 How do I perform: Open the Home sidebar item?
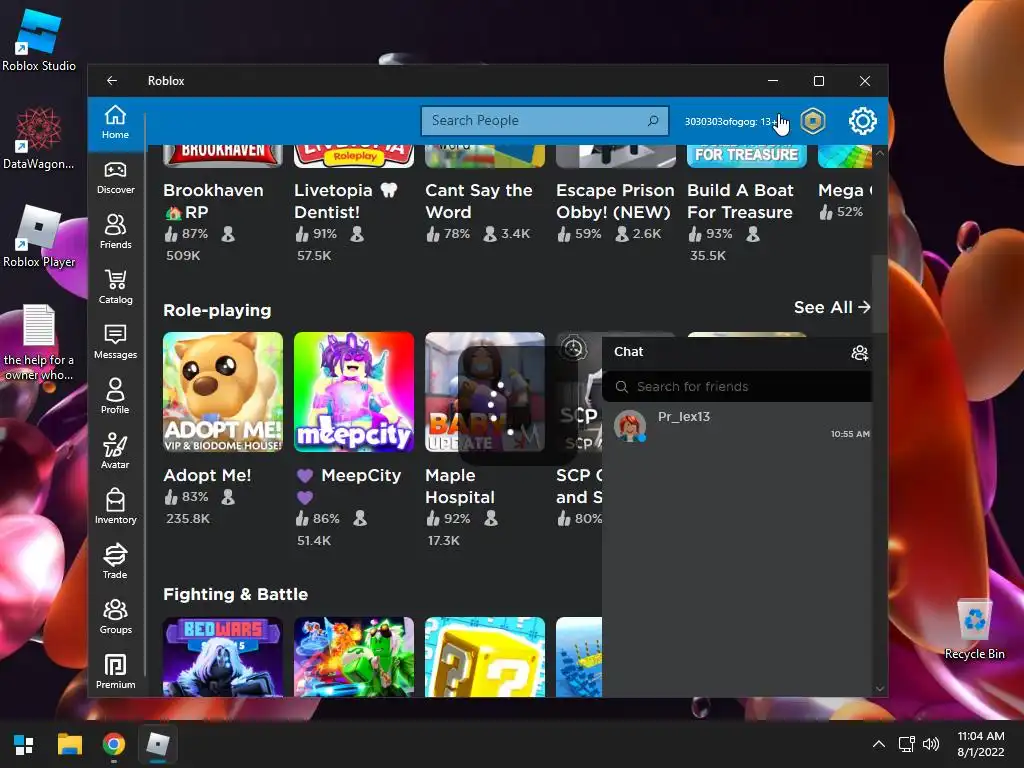pos(115,123)
